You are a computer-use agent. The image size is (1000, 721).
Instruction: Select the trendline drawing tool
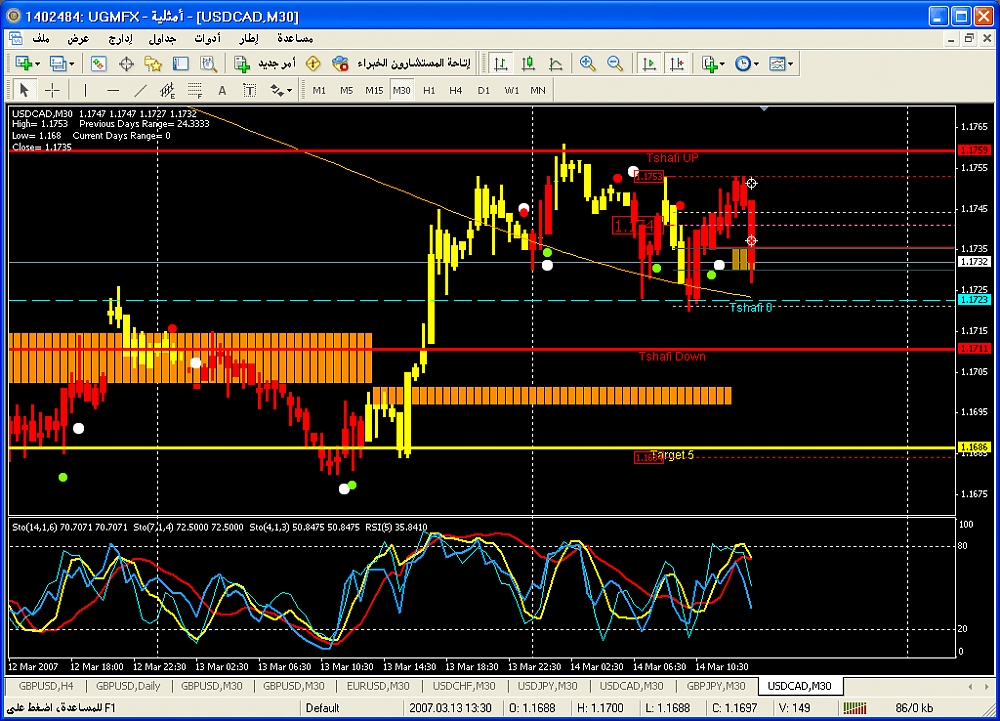140,90
